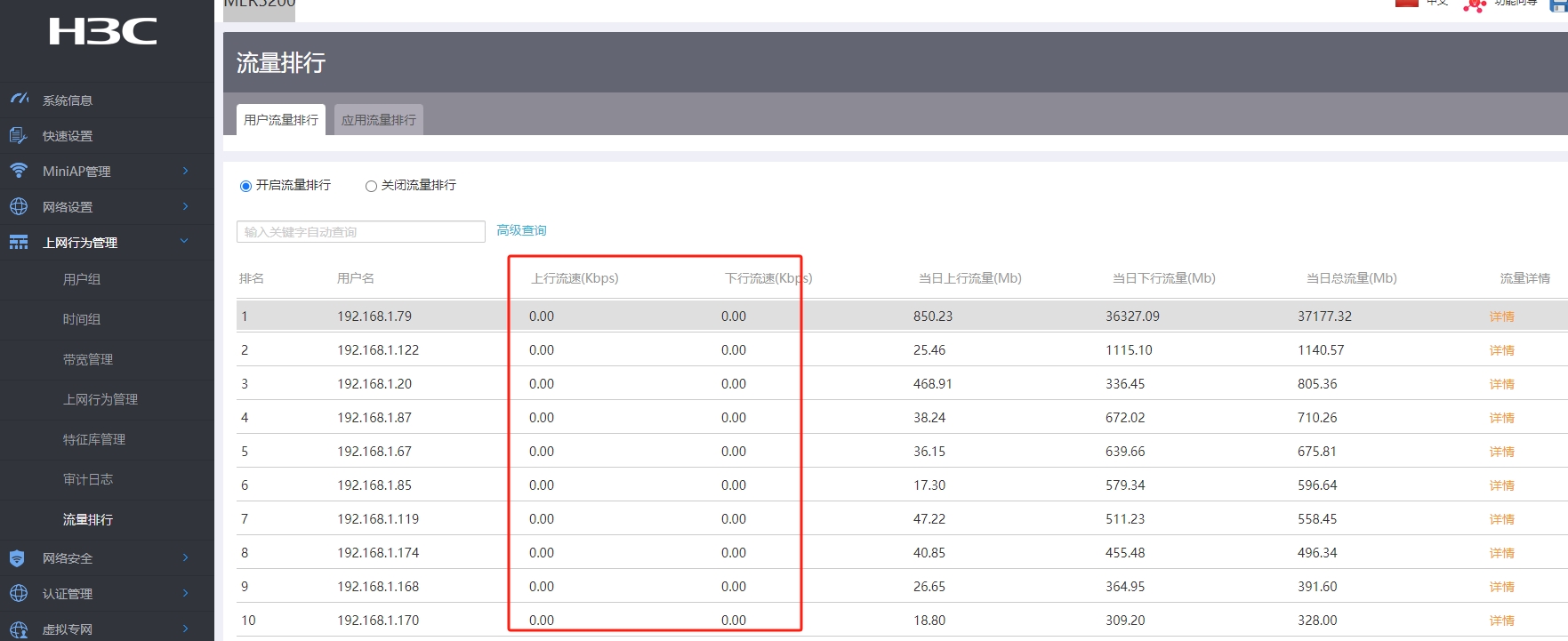Select user 192.168.1.174 cell
Image resolution: width=1568 pixels, height=641 pixels.
pyautogui.click(x=378, y=553)
